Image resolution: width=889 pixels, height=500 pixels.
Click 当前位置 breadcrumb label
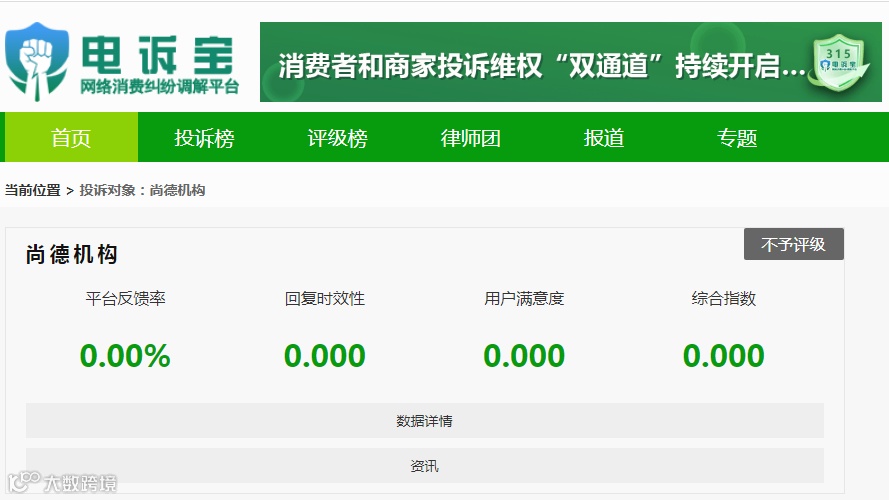[33, 190]
